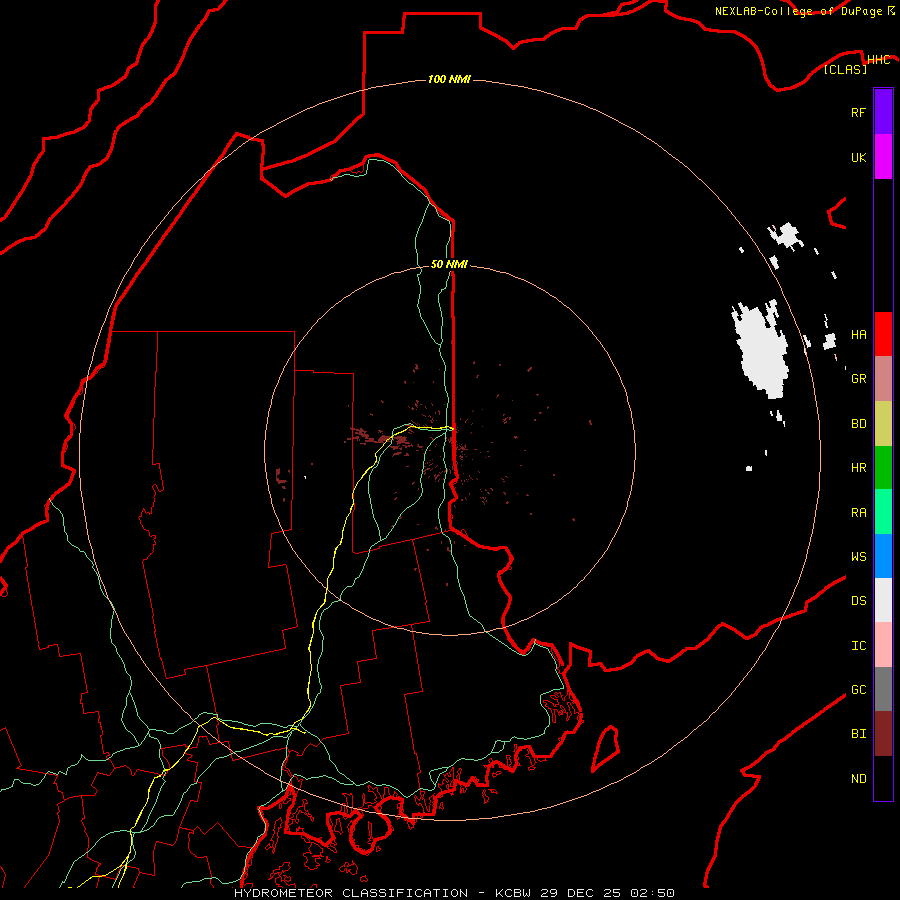Image resolution: width=900 pixels, height=900 pixels.
Task: Pick the HR dark green swatch
Action: [883, 468]
